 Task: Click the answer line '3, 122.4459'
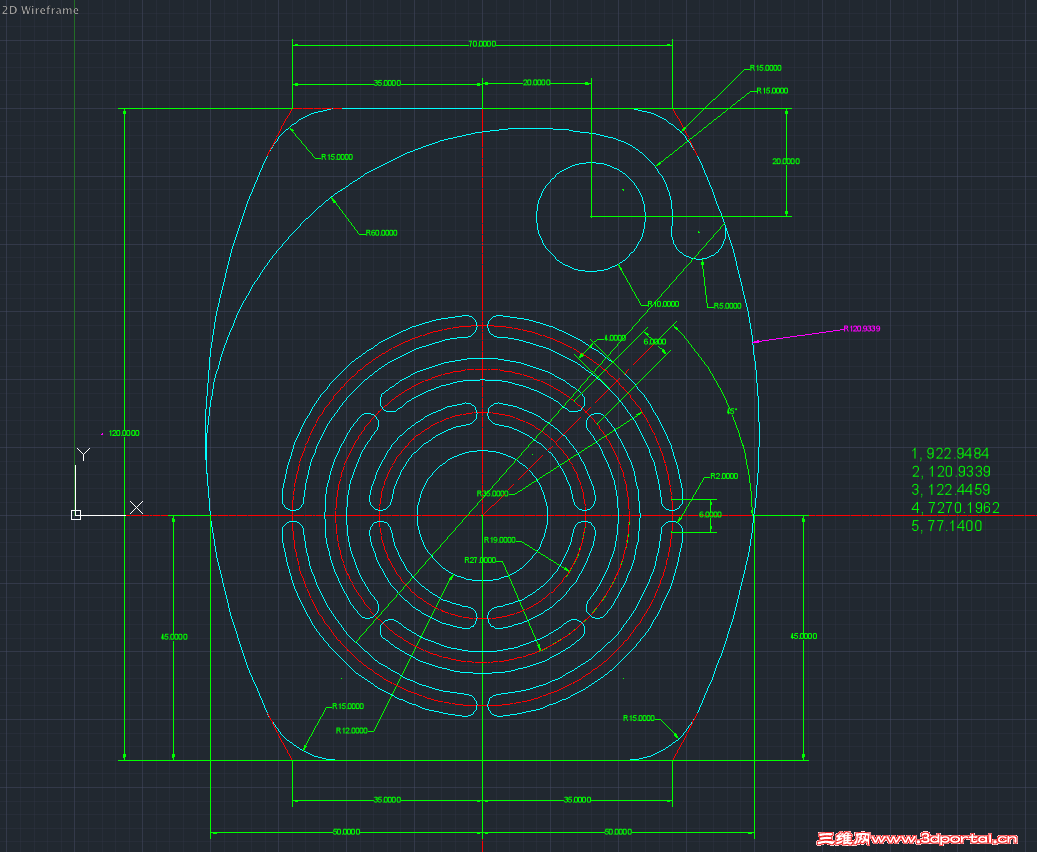950,490
